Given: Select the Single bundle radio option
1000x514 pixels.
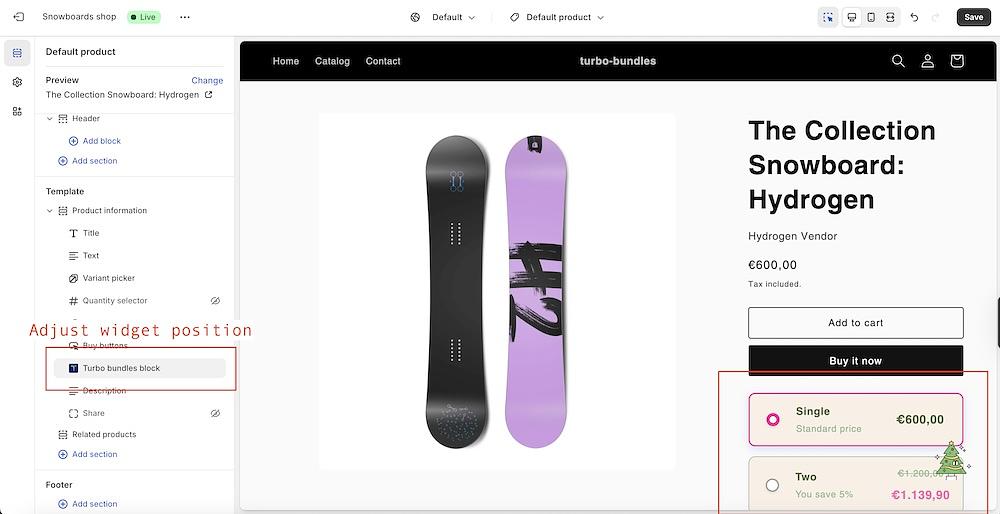Looking at the screenshot, I should pos(773,419).
